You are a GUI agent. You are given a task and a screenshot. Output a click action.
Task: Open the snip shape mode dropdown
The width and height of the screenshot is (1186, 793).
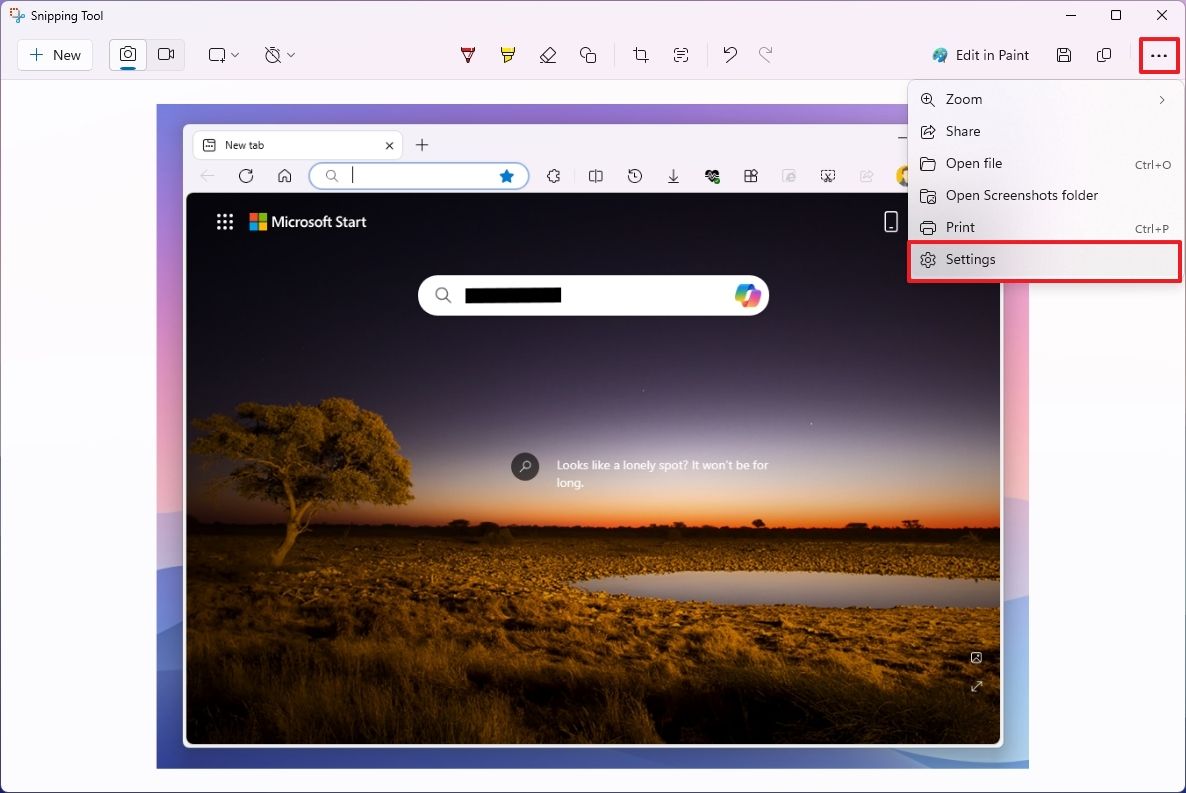[x=221, y=55]
